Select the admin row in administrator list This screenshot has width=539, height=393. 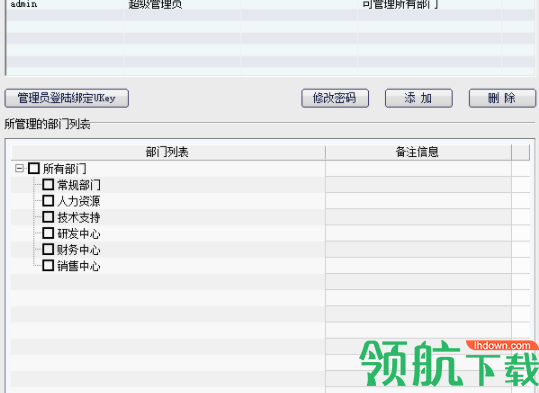(x=270, y=4)
